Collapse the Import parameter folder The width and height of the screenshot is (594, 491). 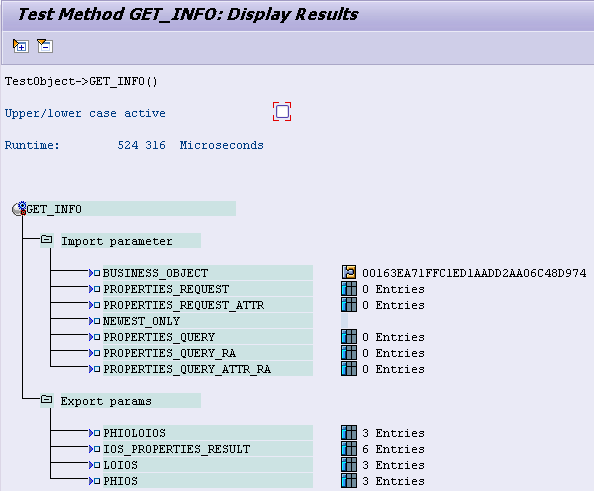pyautogui.click(x=47, y=239)
